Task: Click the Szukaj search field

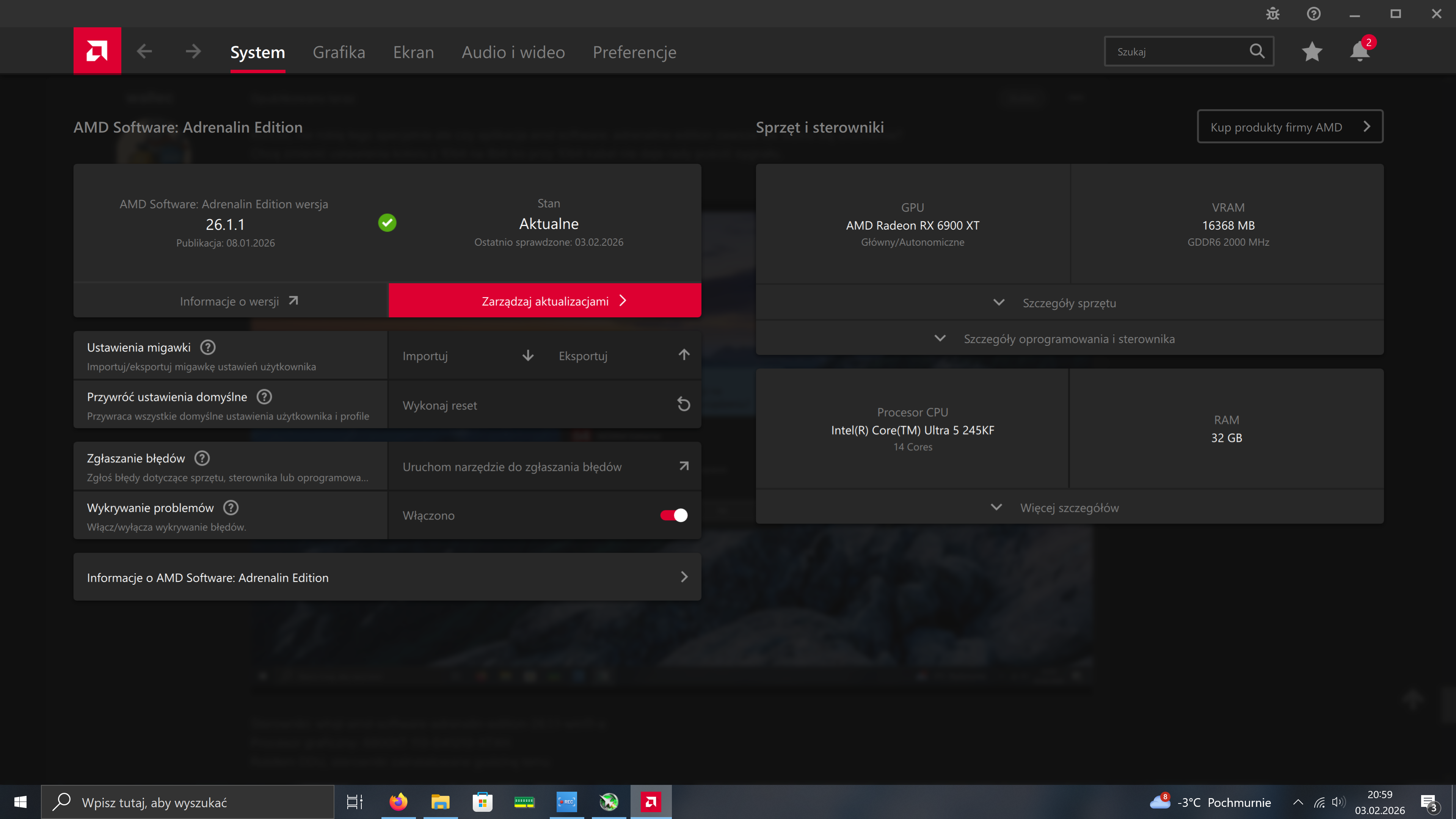Action: pos(1178,52)
